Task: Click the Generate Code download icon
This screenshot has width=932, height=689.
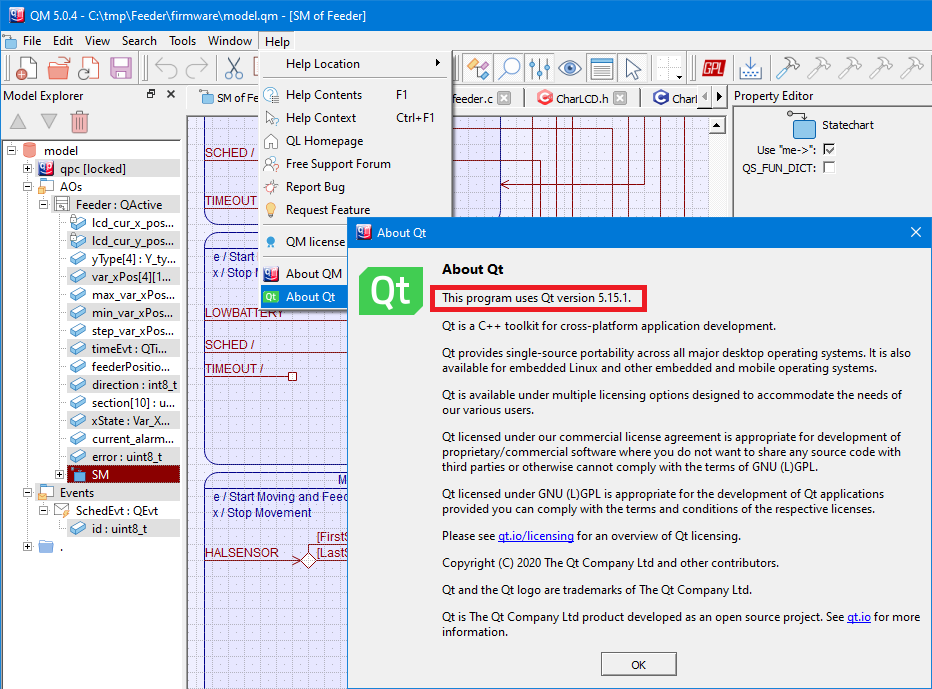Action: (751, 68)
